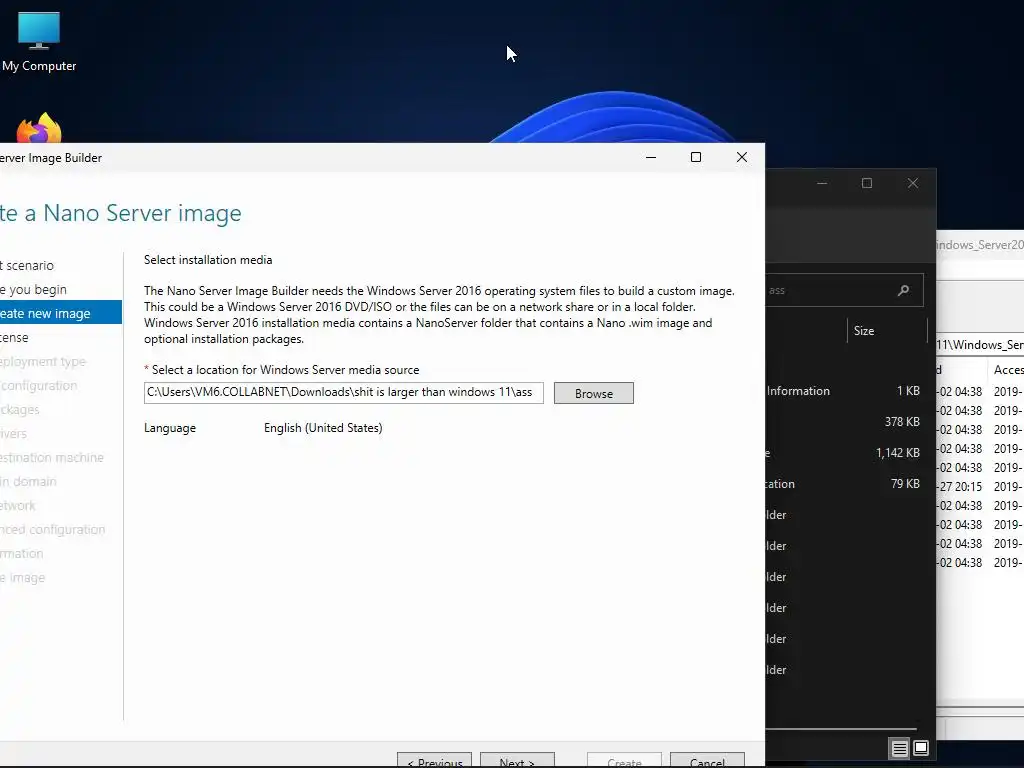Cancel the Nano Server image wizard
Screen dimensions: 1024x768
[707, 761]
